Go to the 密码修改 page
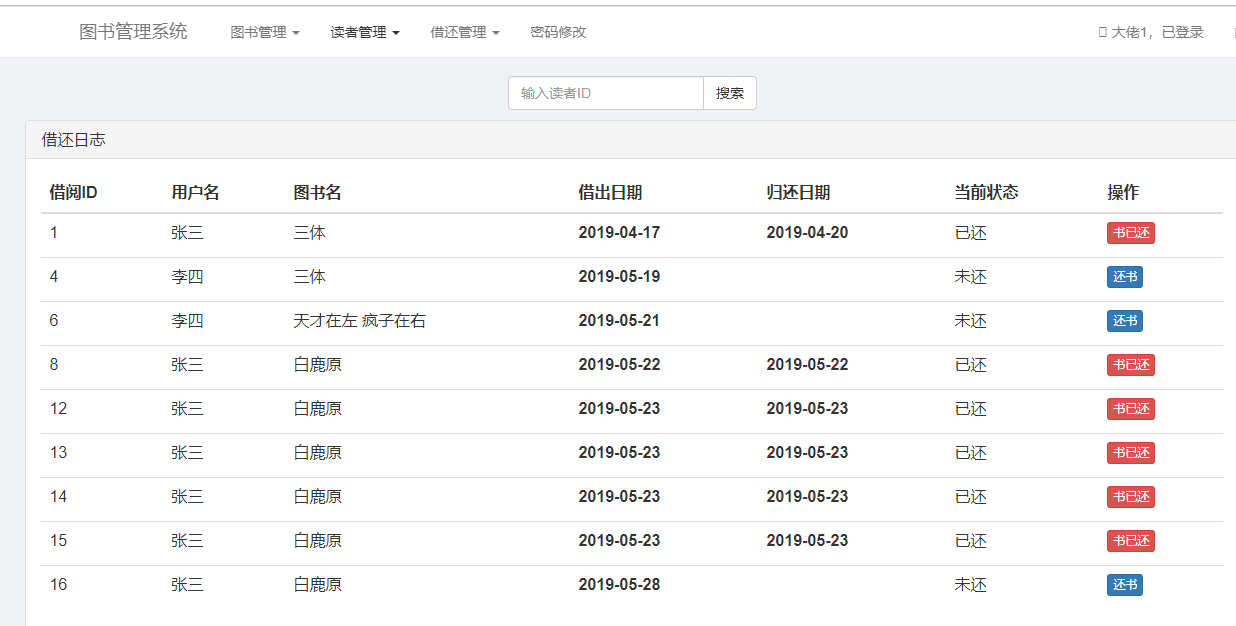Image resolution: width=1236 pixels, height=626 pixels. point(558,32)
